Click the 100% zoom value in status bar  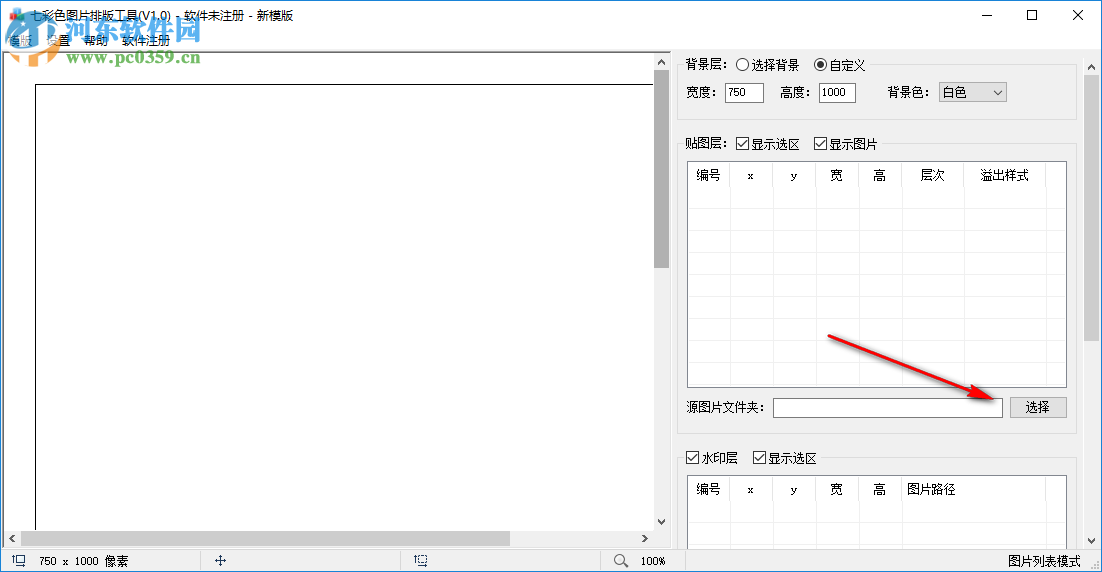pyautogui.click(x=653, y=561)
